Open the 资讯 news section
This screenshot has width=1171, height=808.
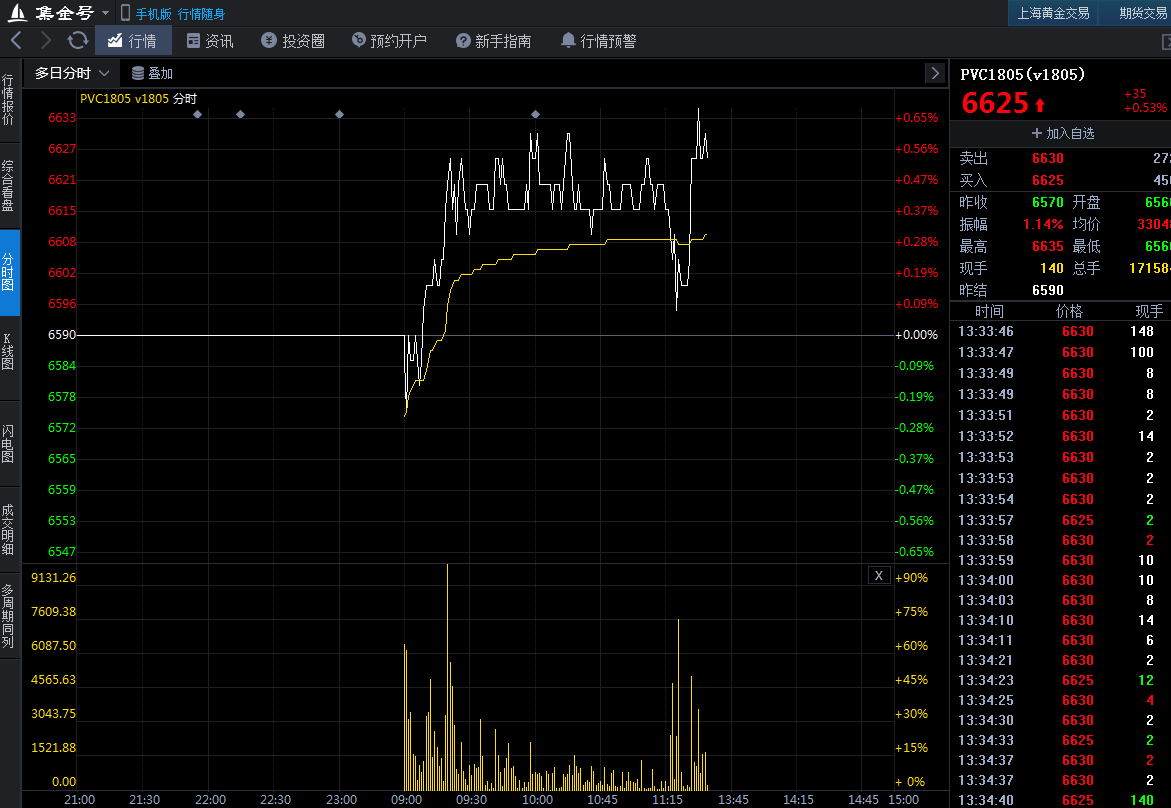tap(210, 41)
